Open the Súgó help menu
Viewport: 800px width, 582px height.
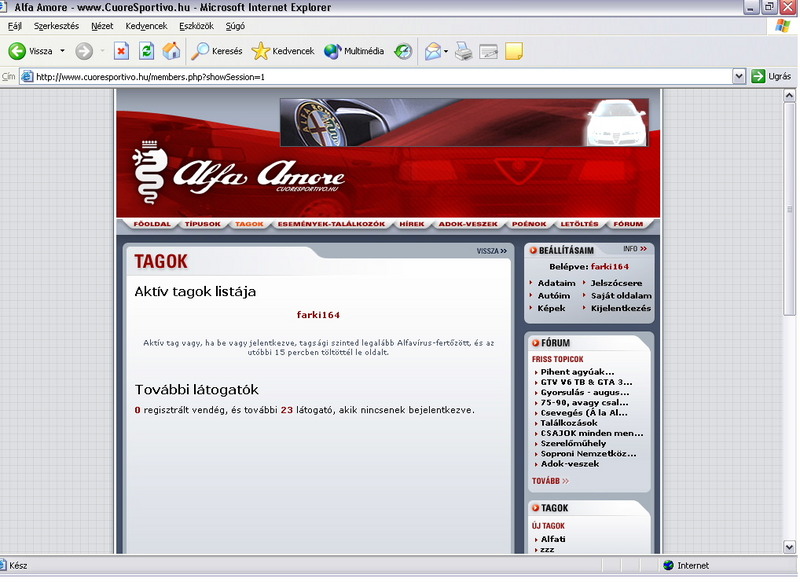click(235, 26)
